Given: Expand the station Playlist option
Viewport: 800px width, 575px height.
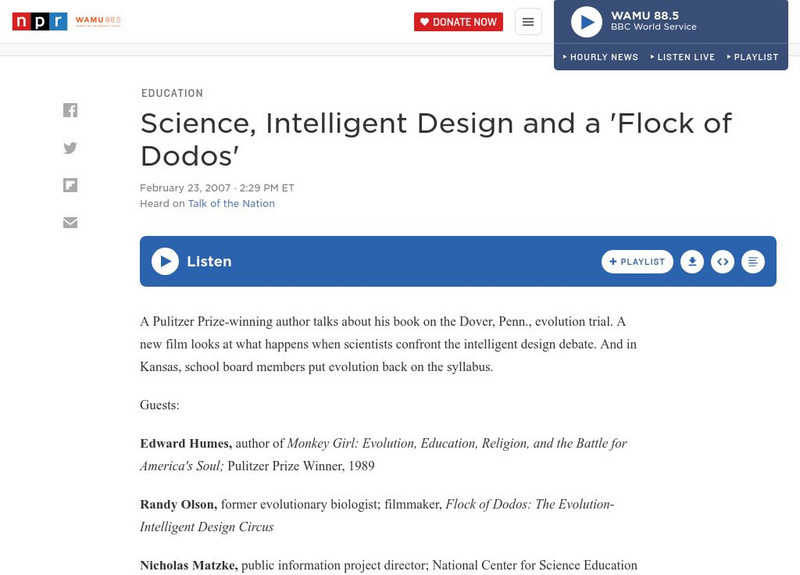Looking at the screenshot, I should point(753,57).
